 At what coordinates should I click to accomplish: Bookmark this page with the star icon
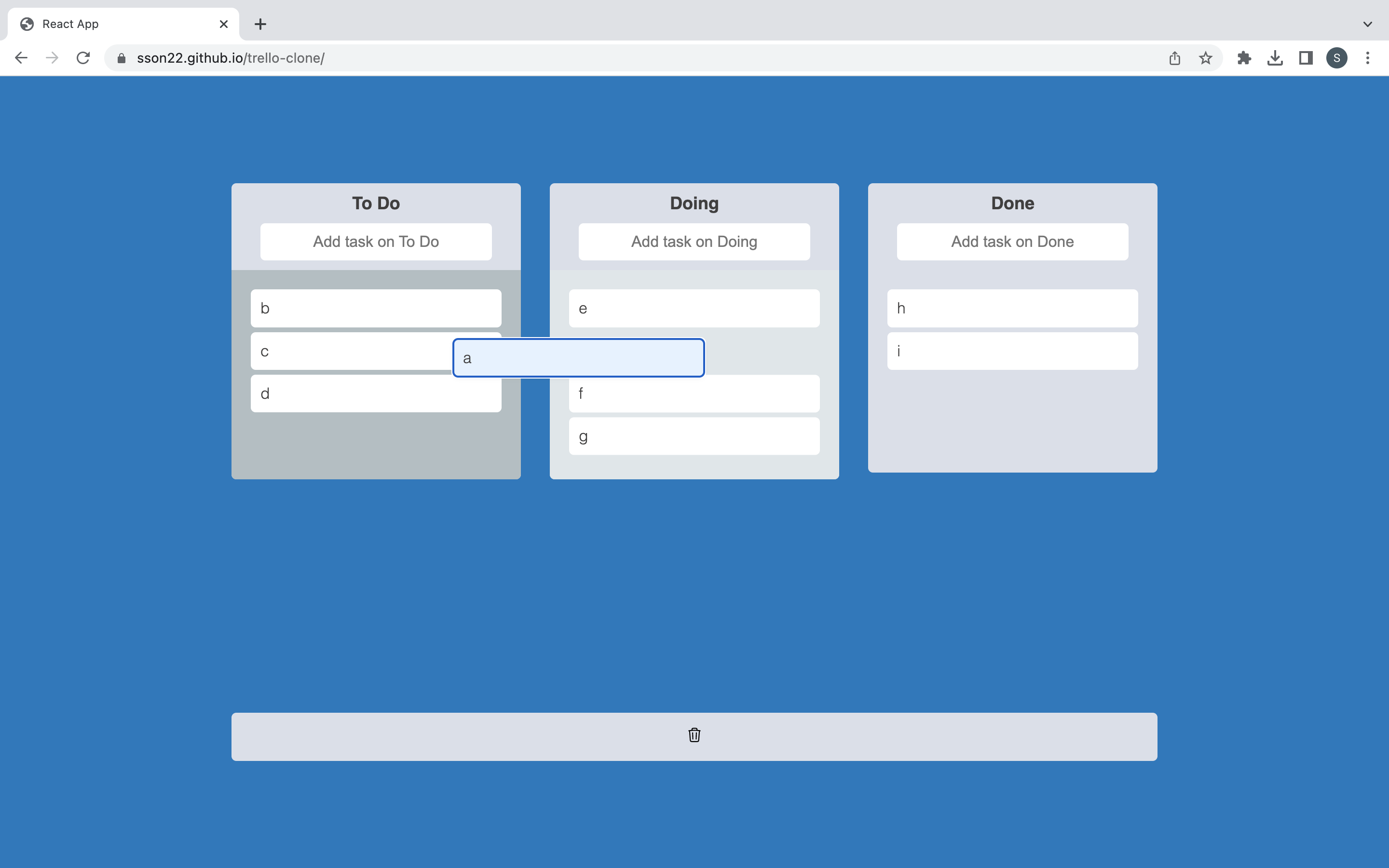[1204, 57]
